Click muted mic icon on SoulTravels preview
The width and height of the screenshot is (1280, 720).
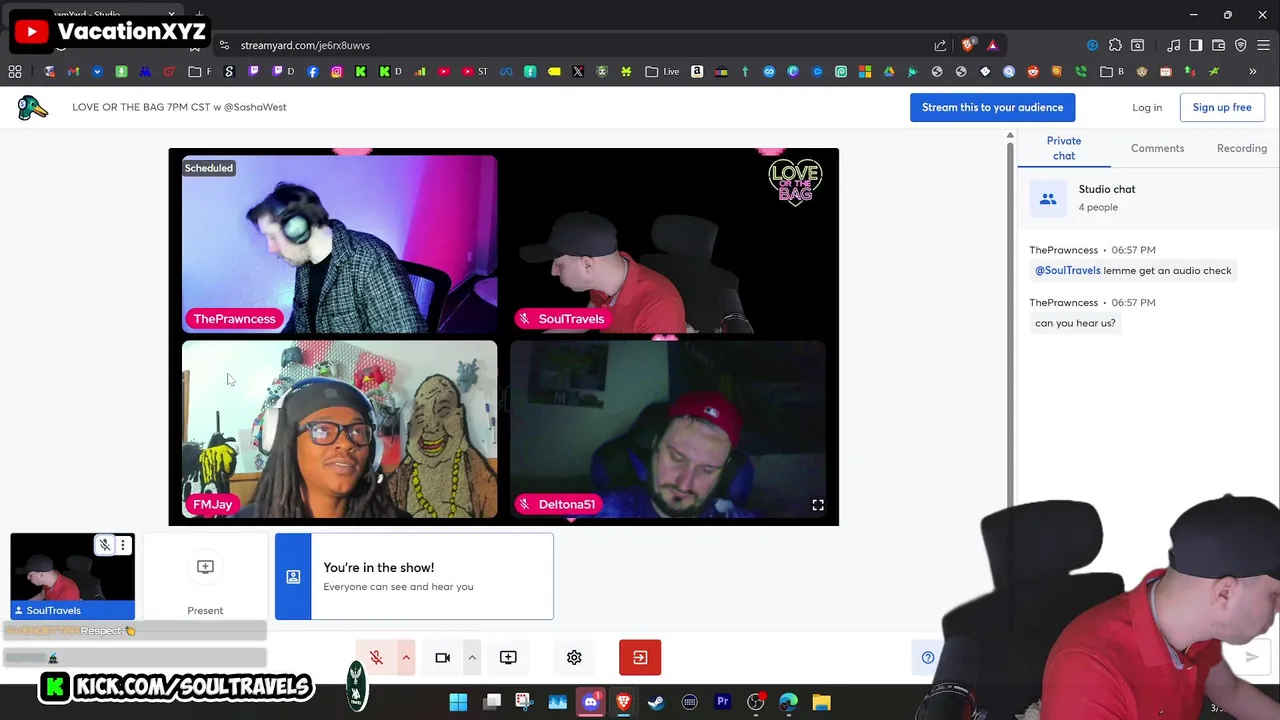coord(105,545)
